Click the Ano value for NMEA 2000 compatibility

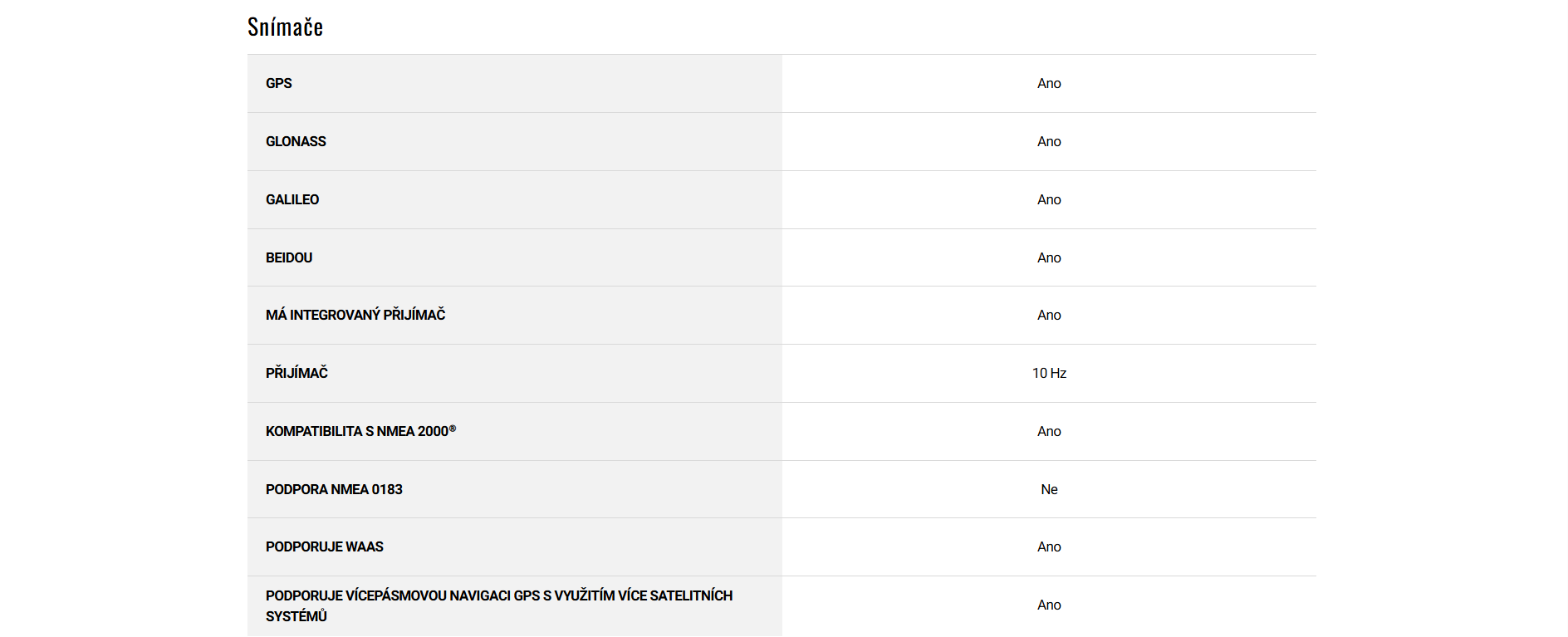1049,431
